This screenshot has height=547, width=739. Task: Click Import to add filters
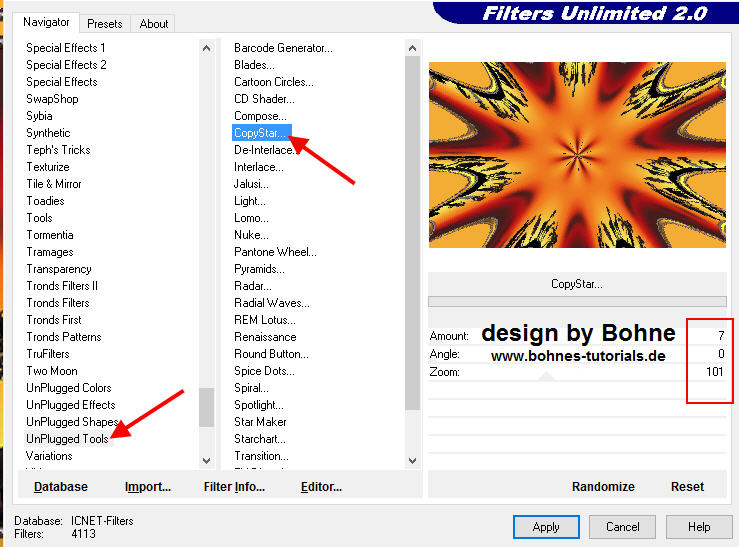pyautogui.click(x=148, y=487)
